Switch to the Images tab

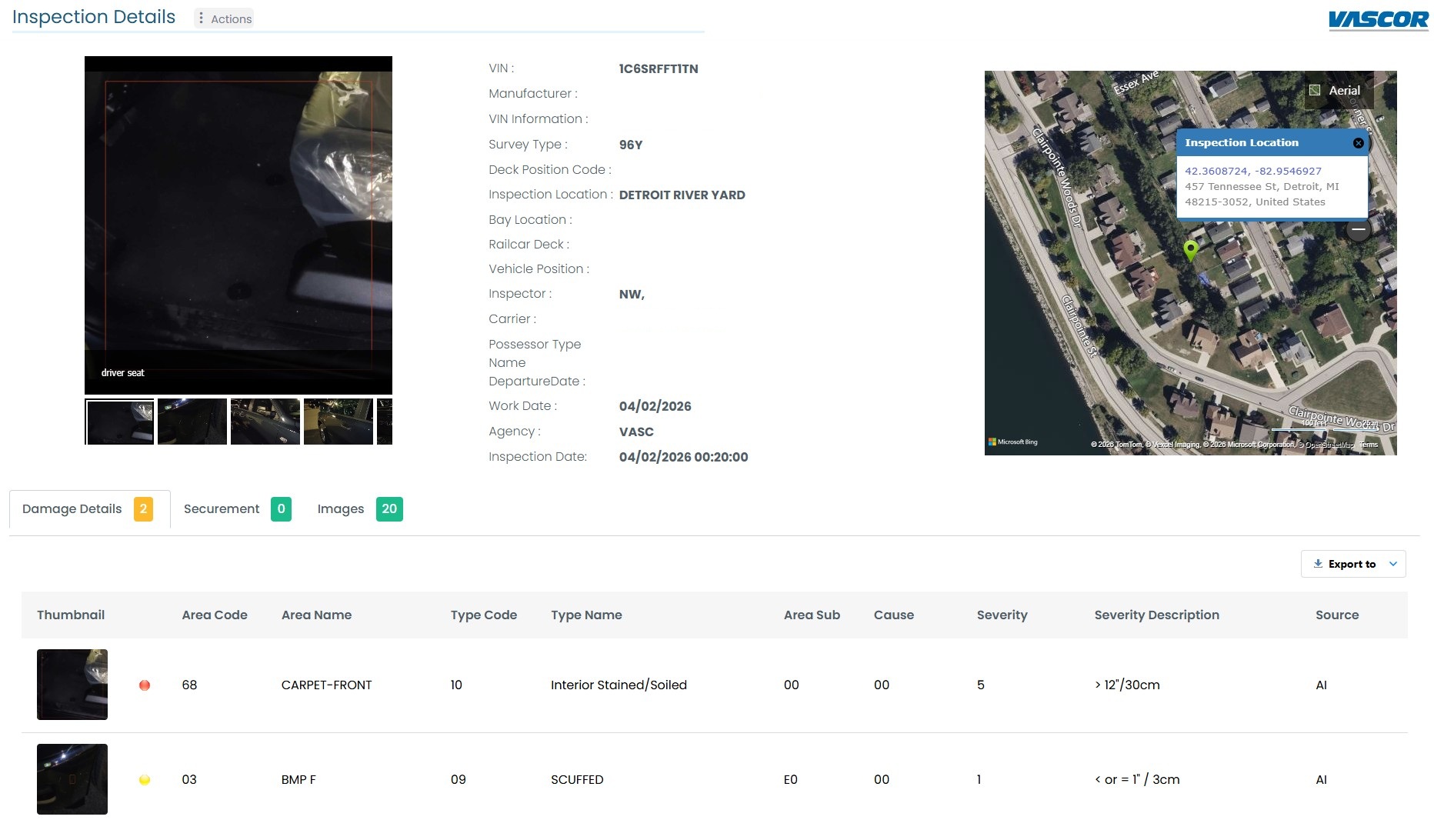(359, 509)
